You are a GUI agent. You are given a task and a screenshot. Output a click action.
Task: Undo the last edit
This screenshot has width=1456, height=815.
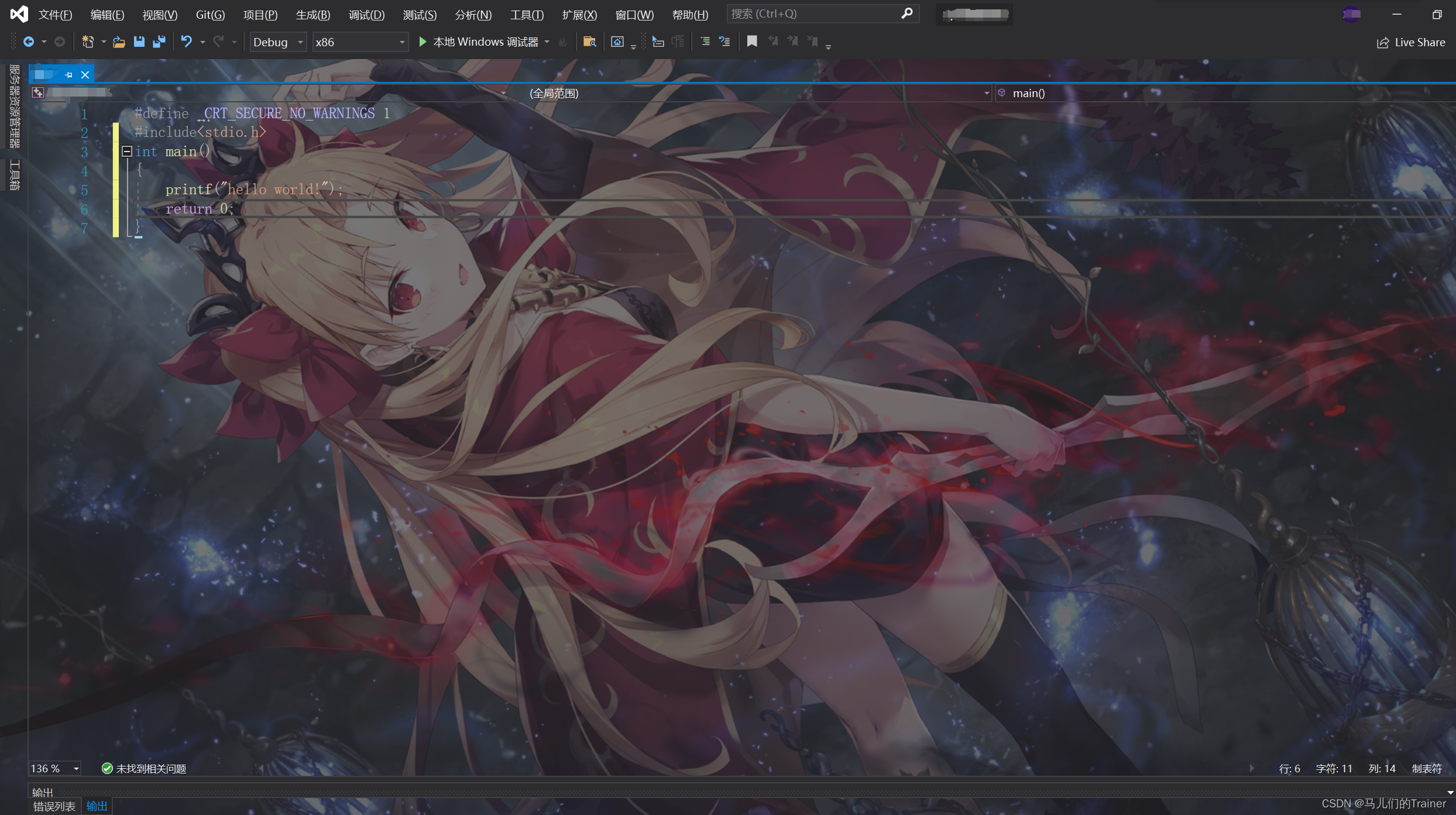[x=186, y=42]
